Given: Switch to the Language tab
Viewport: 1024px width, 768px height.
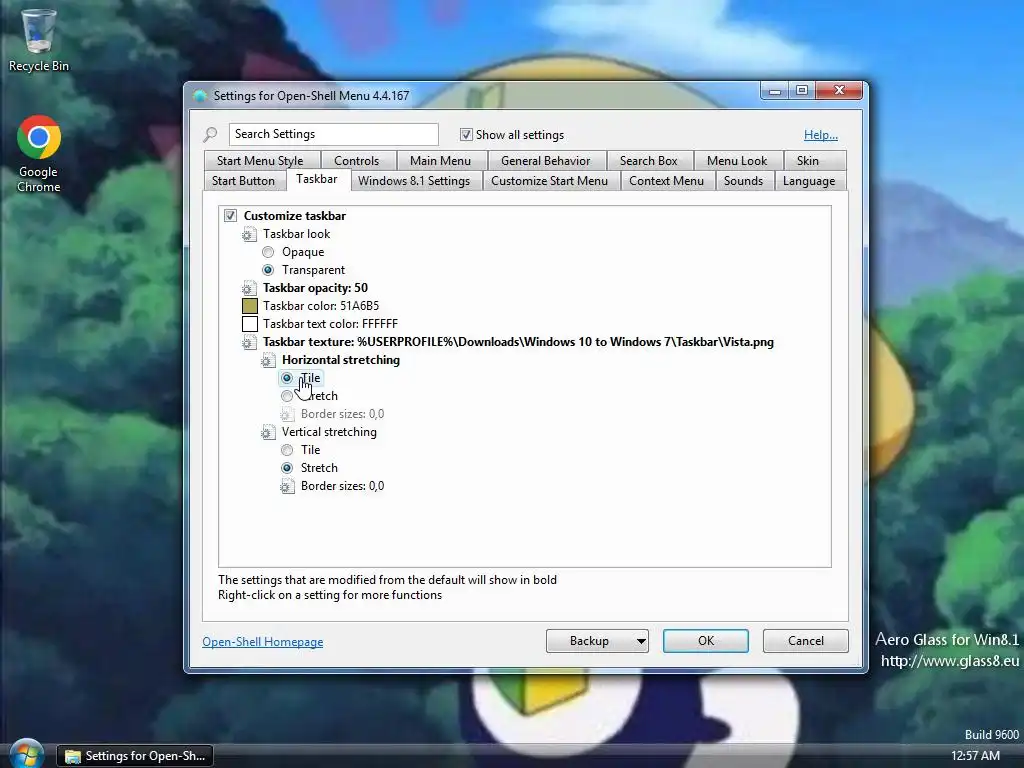Looking at the screenshot, I should (808, 181).
